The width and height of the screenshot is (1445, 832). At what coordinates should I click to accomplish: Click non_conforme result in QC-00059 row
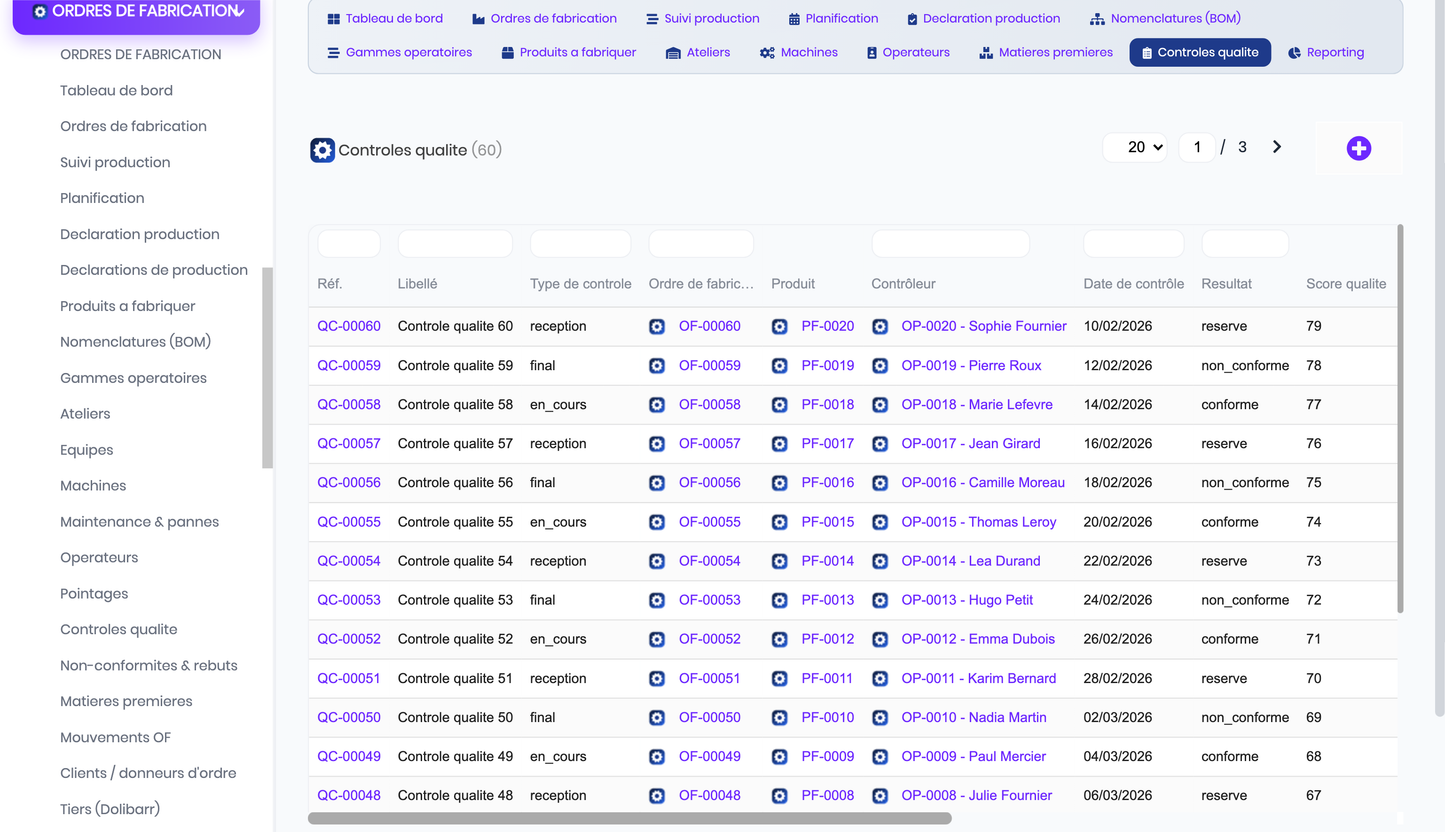(x=1245, y=366)
